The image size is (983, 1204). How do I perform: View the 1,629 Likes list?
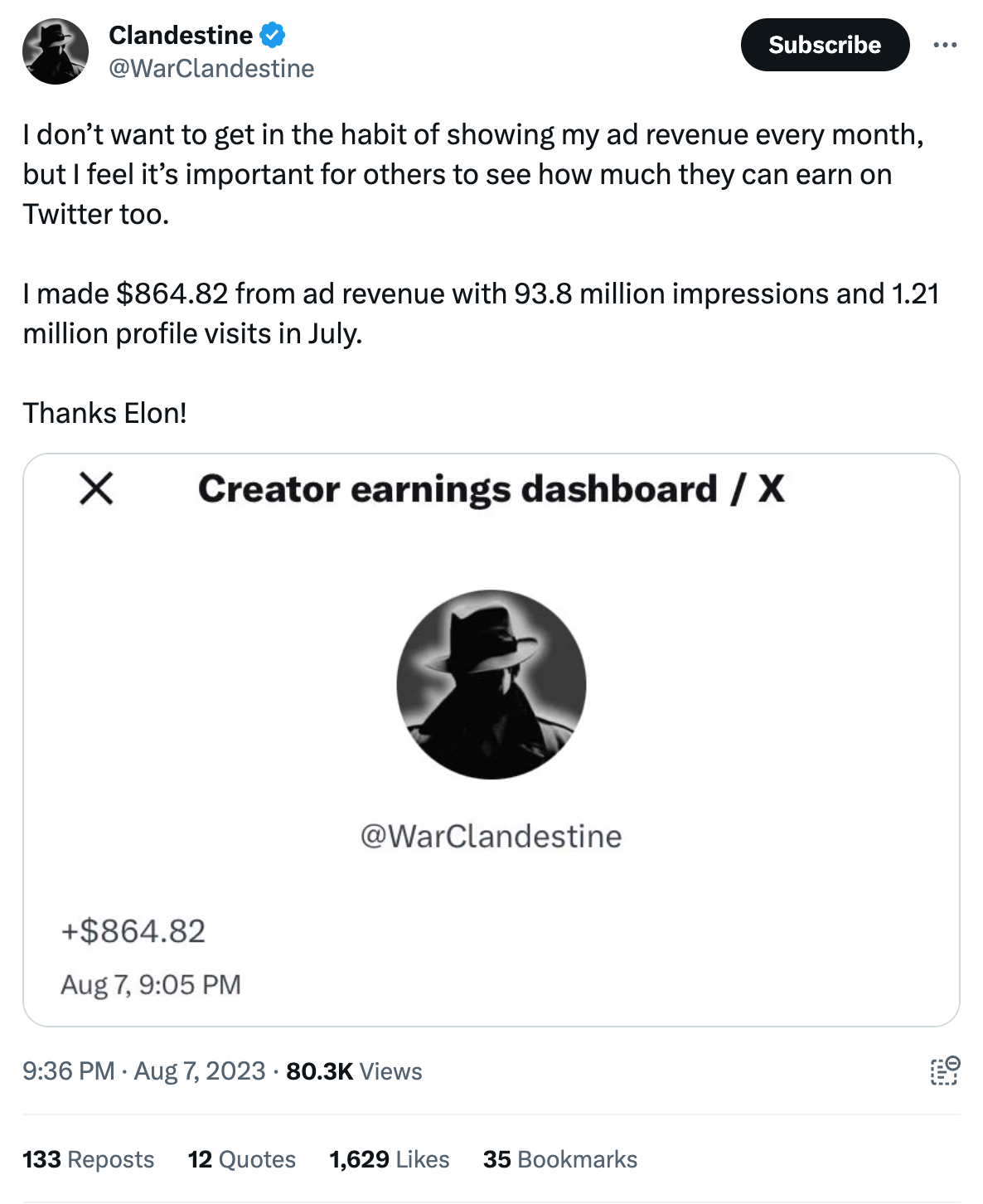pos(388,1159)
